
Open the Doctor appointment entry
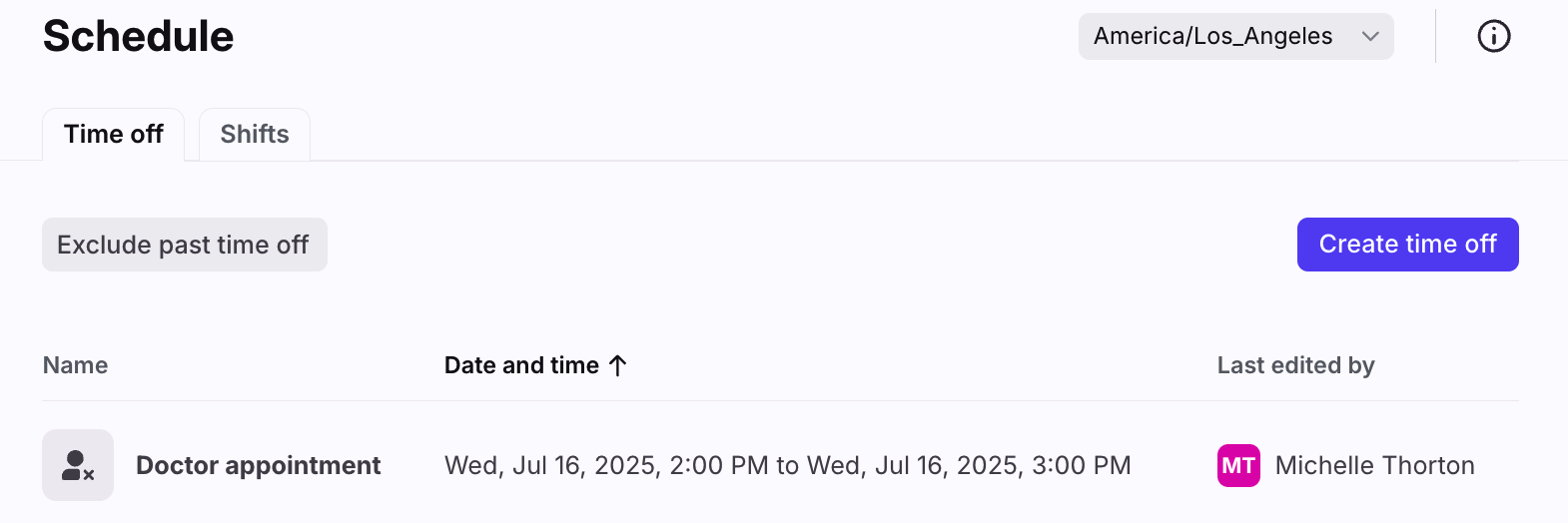pyautogui.click(x=258, y=465)
